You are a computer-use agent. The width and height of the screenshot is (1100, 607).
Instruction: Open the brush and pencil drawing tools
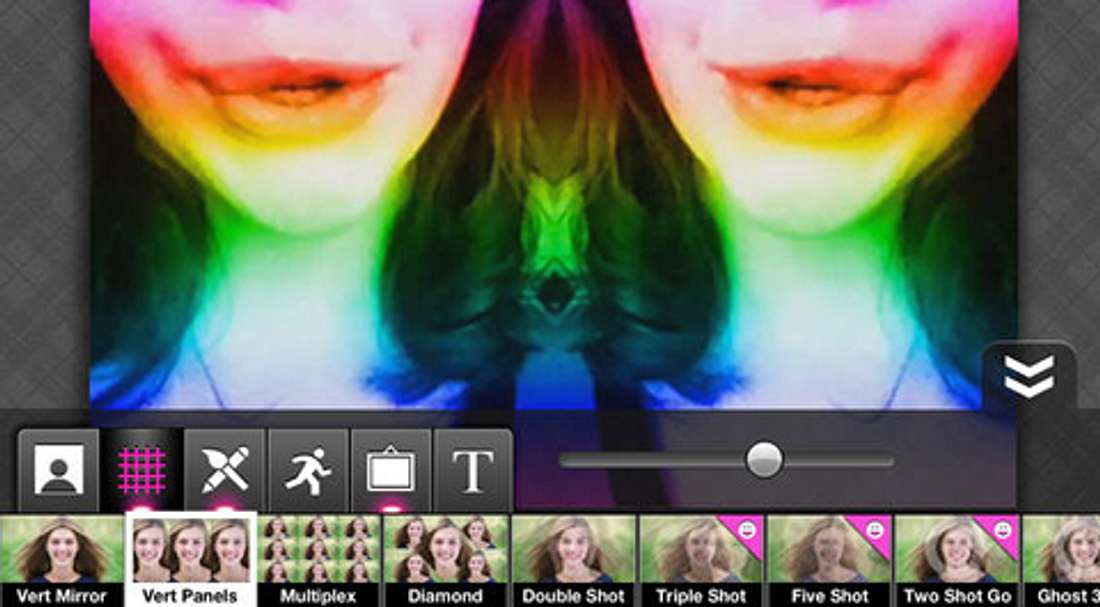click(x=224, y=470)
